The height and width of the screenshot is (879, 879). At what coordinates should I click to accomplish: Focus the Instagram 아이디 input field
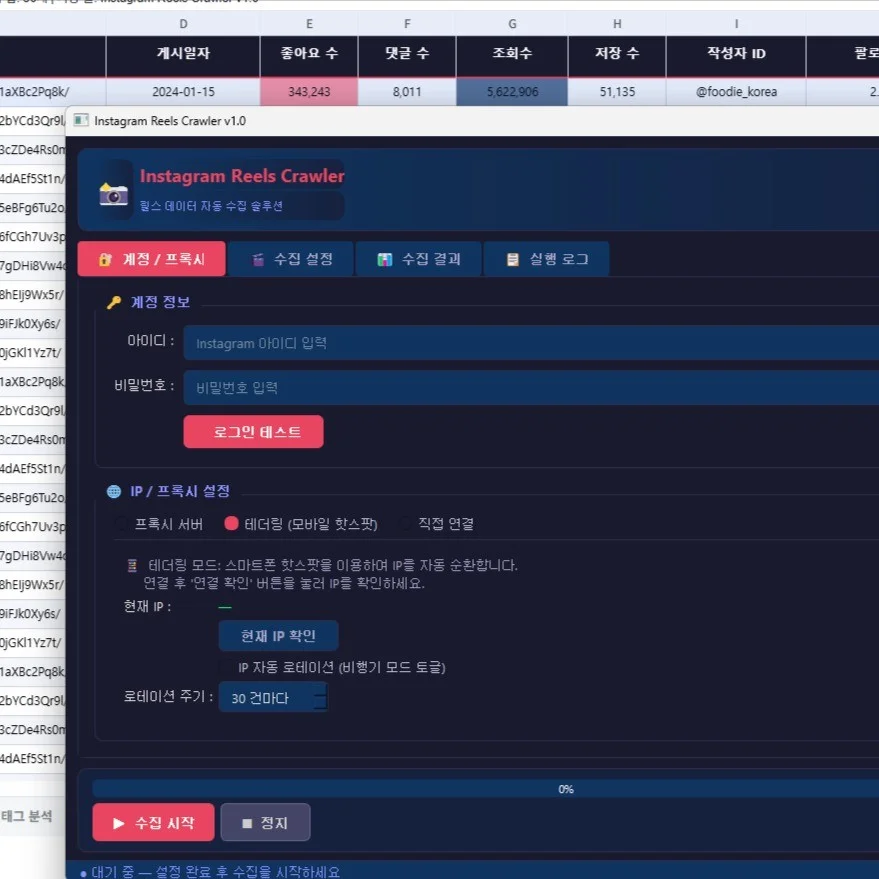click(531, 343)
